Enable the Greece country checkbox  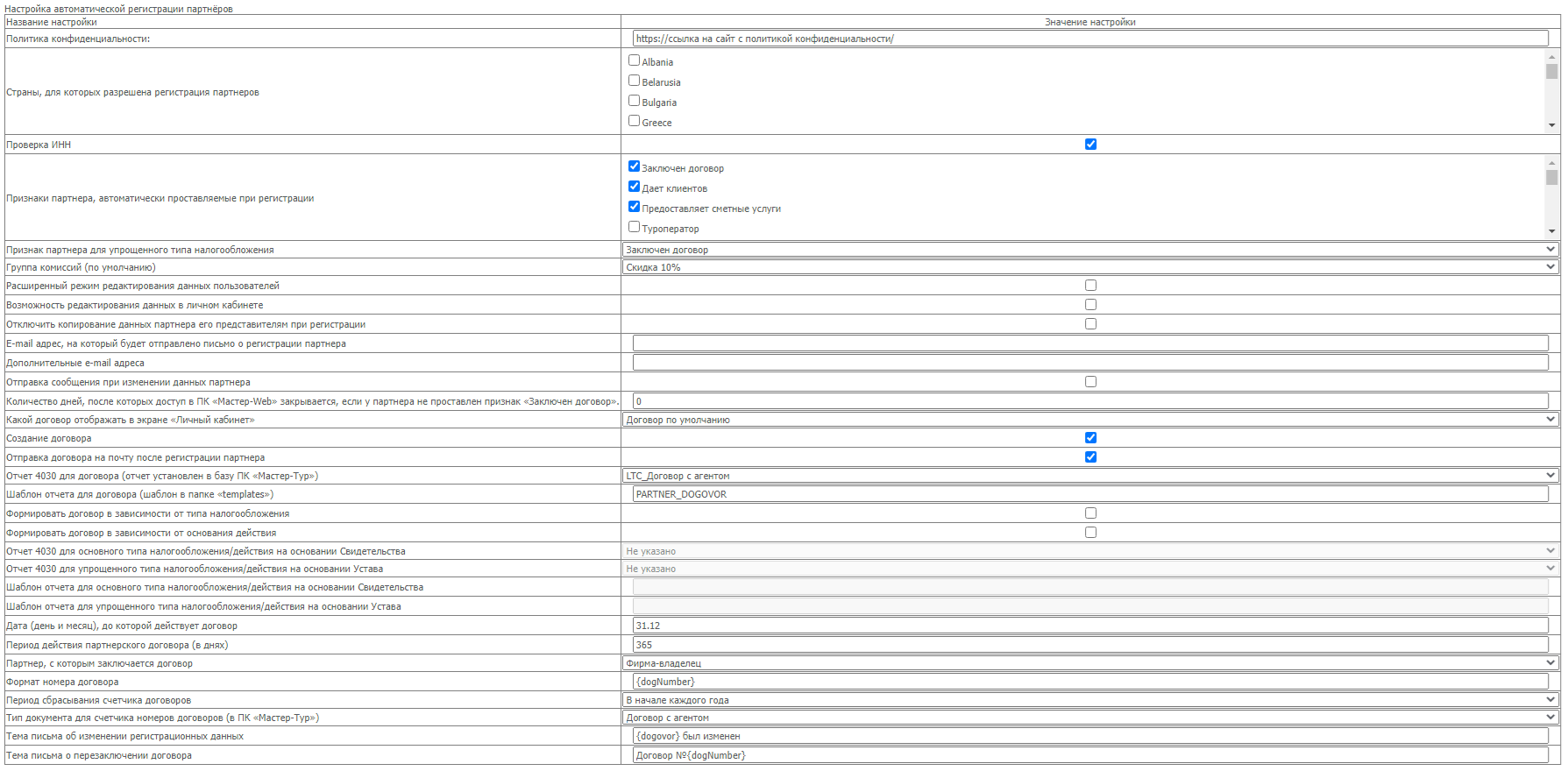(x=634, y=121)
